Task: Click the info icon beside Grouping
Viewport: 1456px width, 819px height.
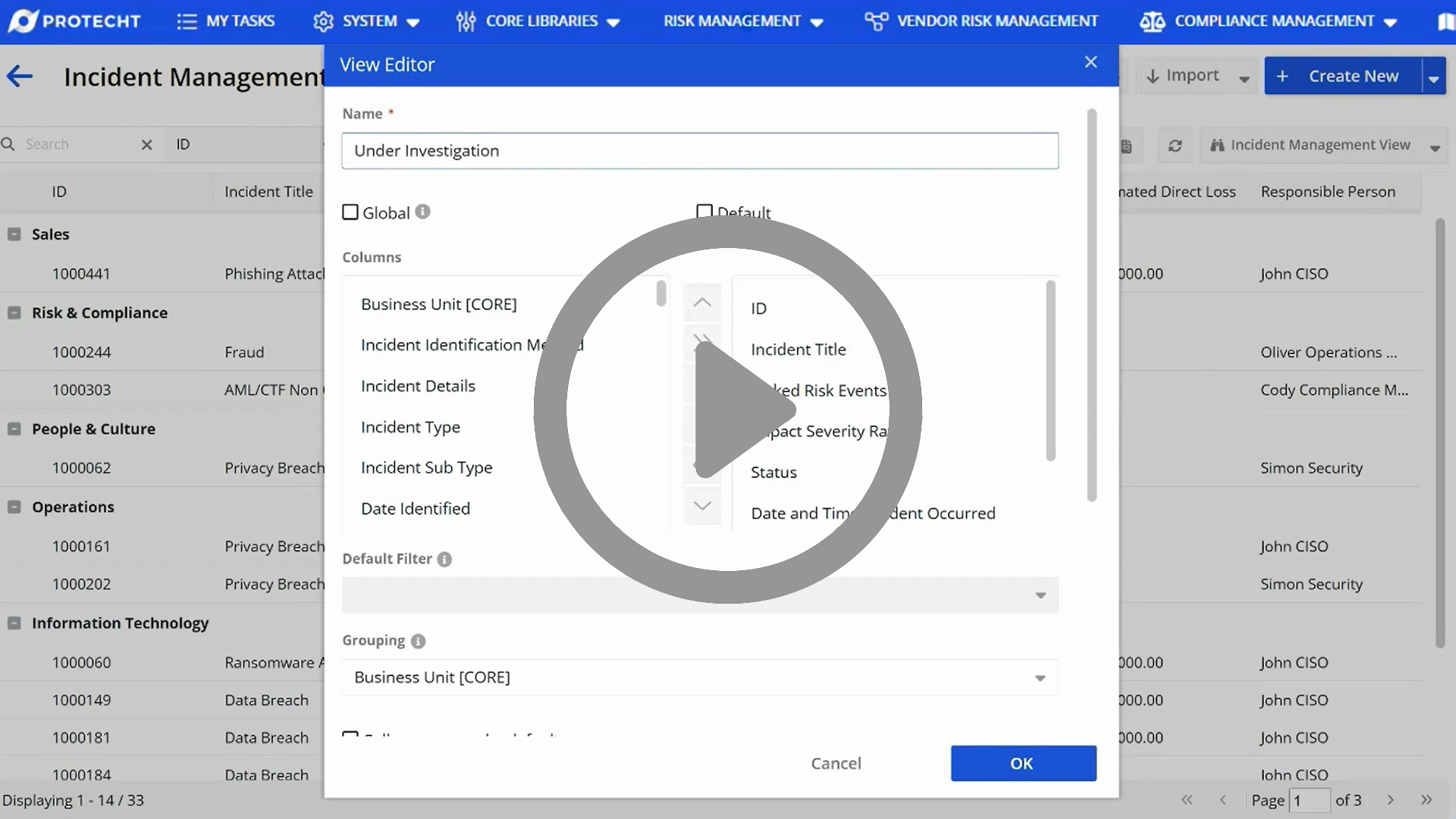Action: pyautogui.click(x=418, y=641)
